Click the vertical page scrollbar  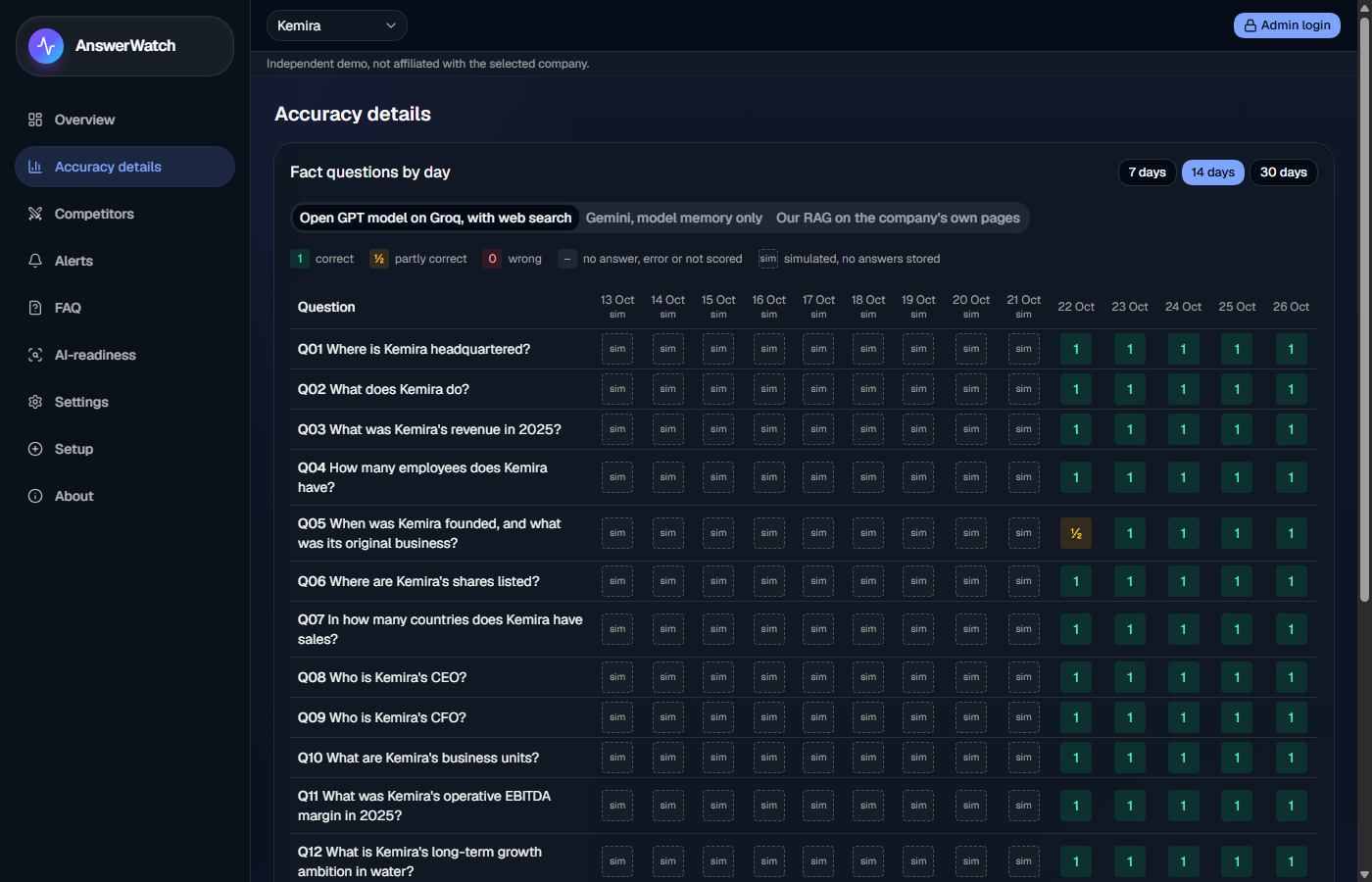(x=1364, y=309)
